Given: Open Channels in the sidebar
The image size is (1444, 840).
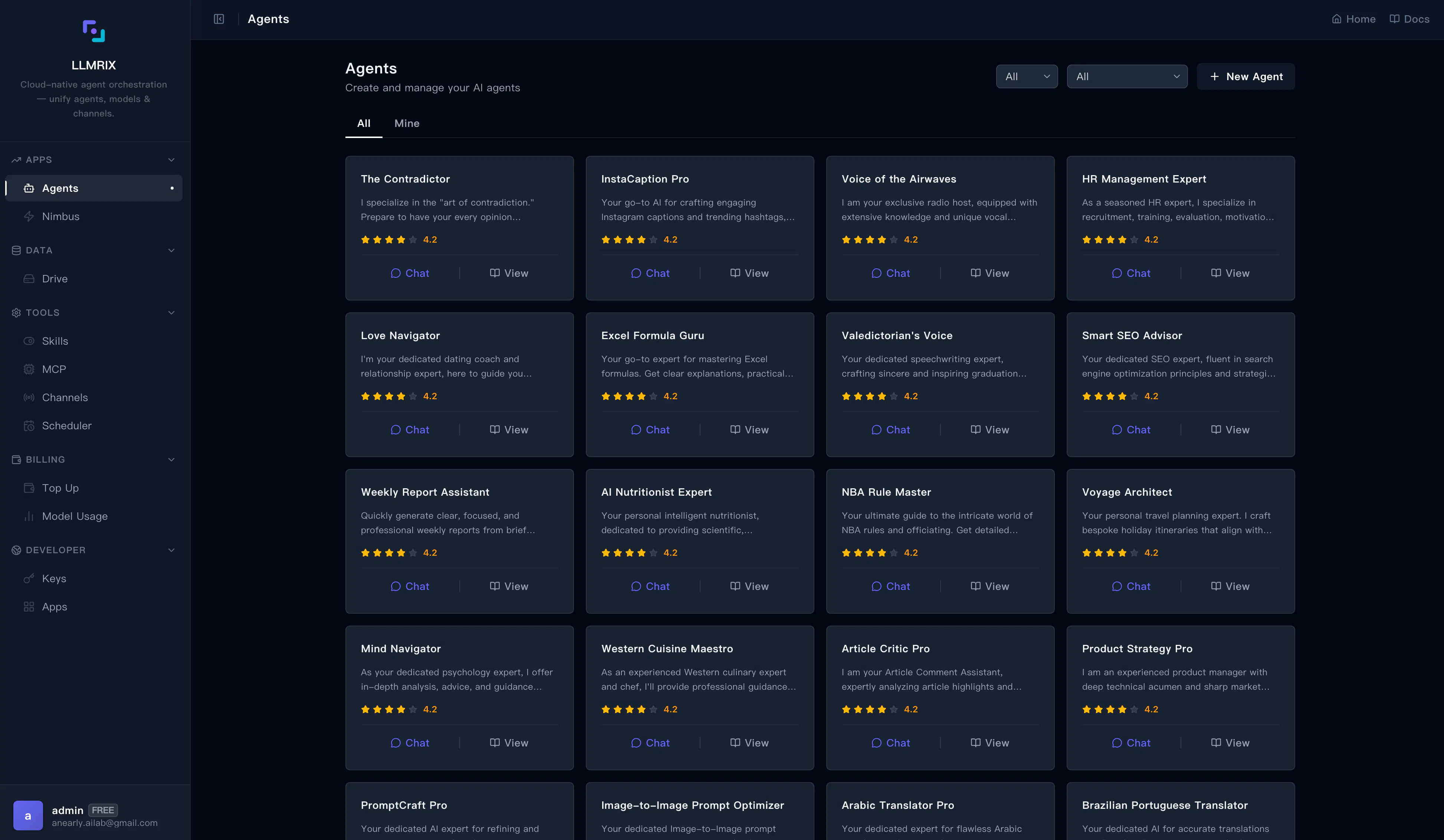Looking at the screenshot, I should point(94,397).
